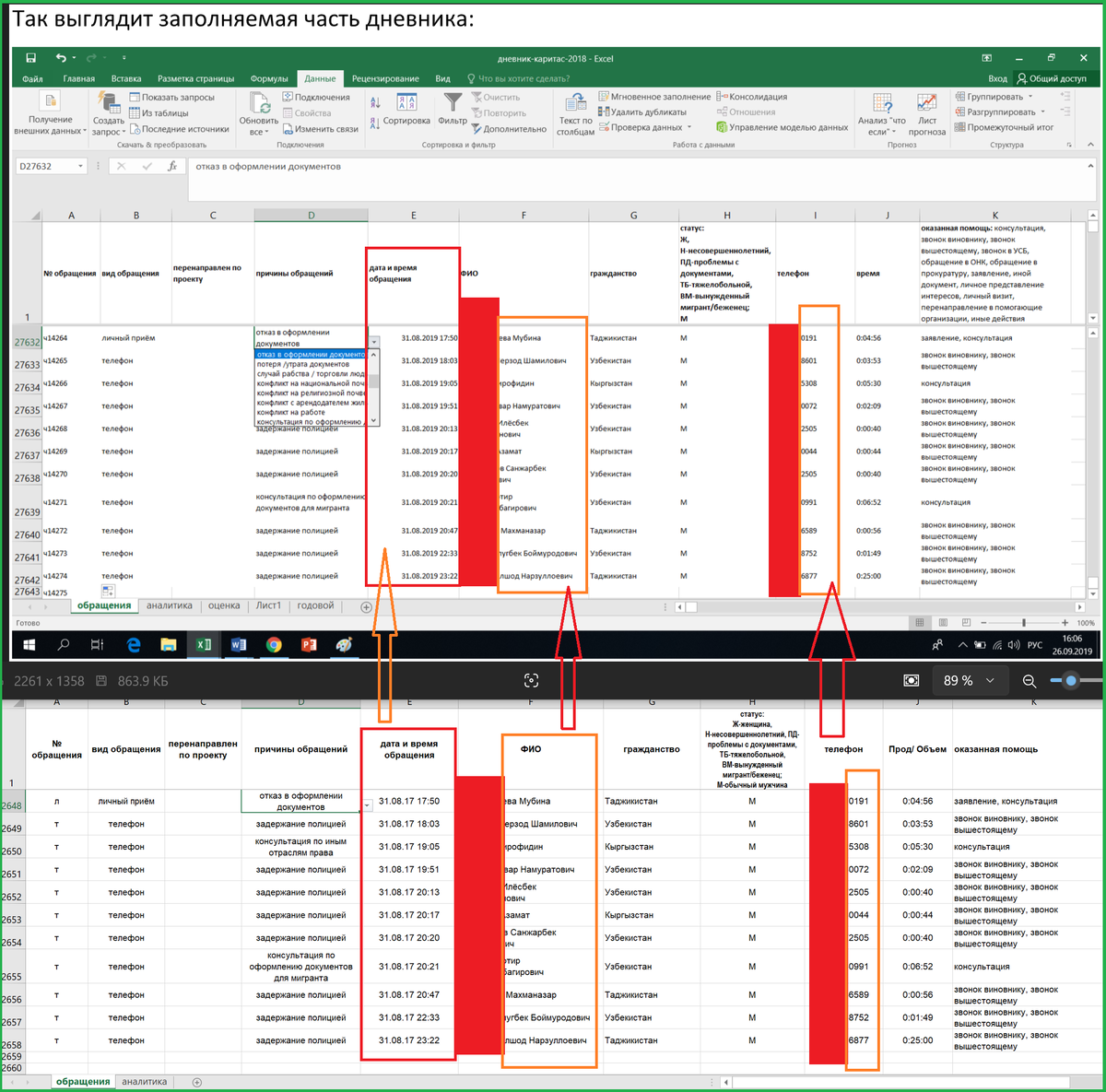Screen dimensions: 1106x1092
Task: Click the Excel icon in the taskbar
Action: [x=203, y=645]
